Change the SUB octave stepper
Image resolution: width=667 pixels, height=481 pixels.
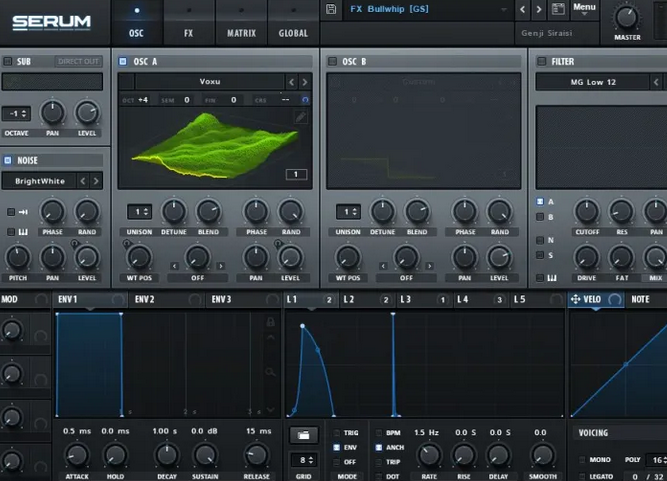point(16,114)
